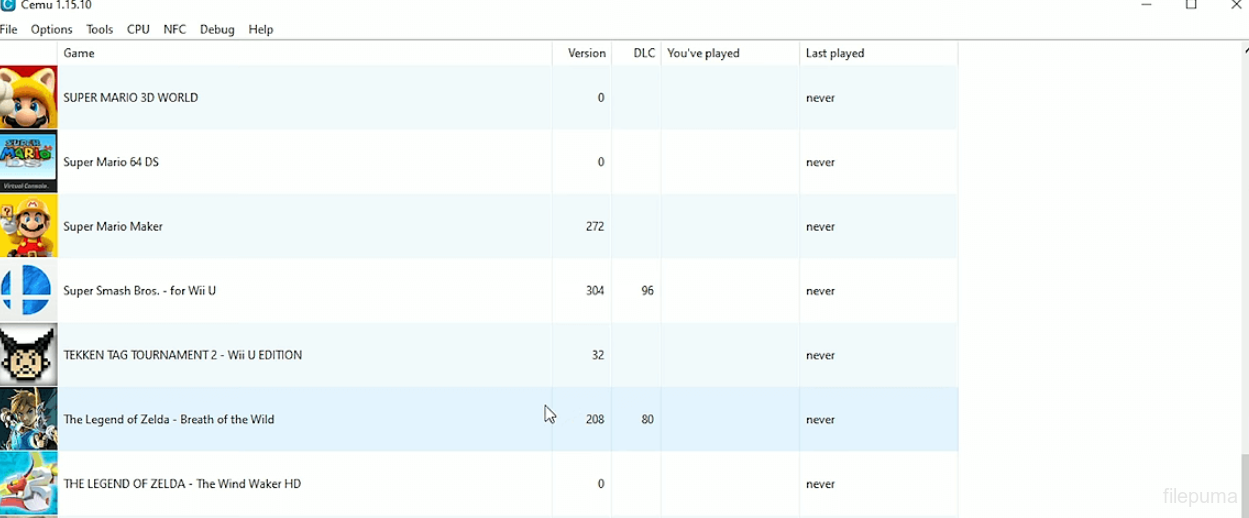Click DLC value 96 for Super Smash Bros.

pos(648,291)
